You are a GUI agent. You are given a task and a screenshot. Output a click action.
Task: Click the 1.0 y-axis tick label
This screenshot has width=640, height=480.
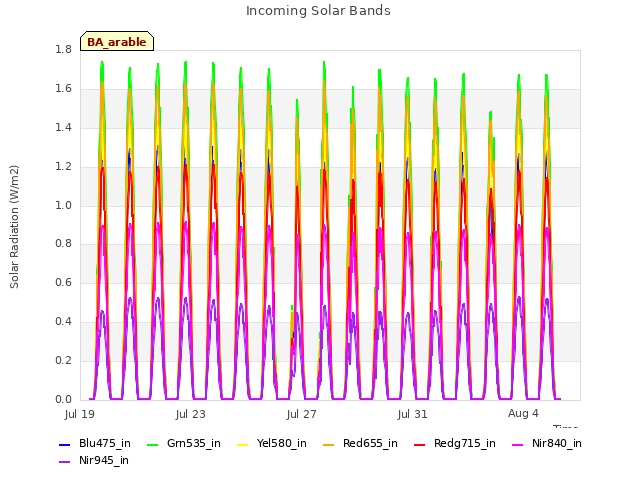coord(63,205)
